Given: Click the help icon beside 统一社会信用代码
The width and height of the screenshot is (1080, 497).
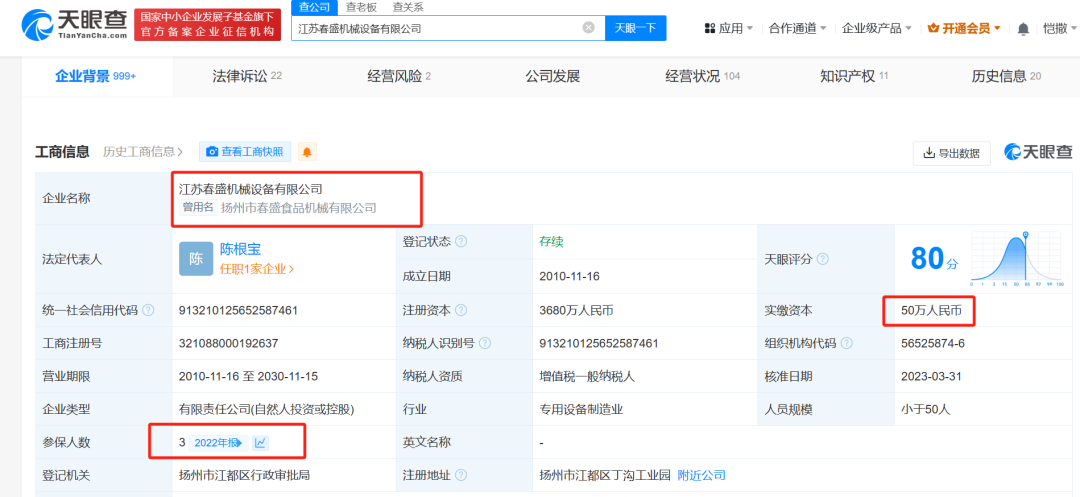Looking at the screenshot, I should click(x=148, y=310).
